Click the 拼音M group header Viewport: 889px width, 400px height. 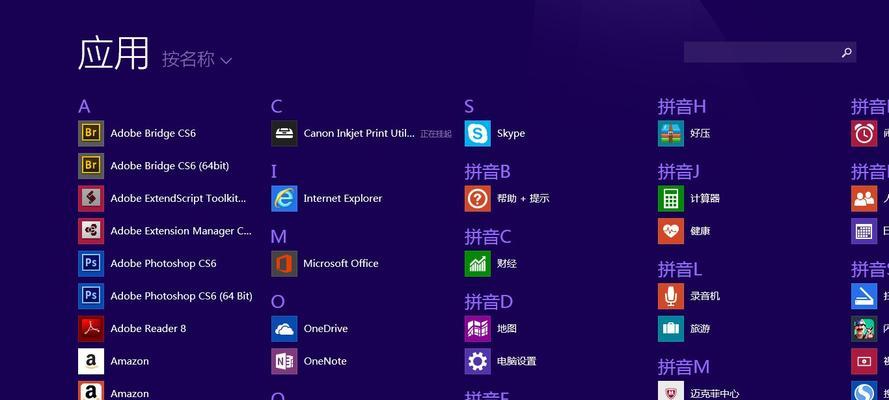pos(684,367)
